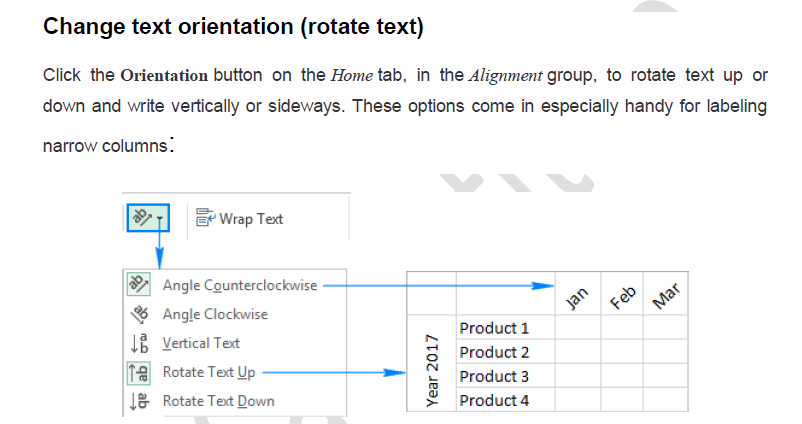Select the angled Mar header cell
802x424 pixels.
pos(666,294)
